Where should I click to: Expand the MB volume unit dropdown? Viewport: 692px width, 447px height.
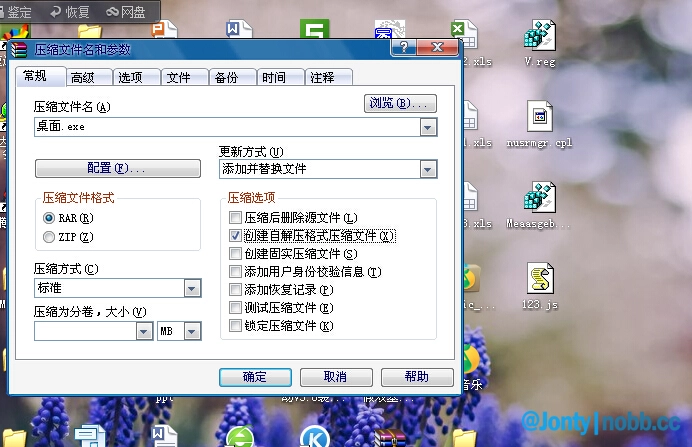point(192,331)
